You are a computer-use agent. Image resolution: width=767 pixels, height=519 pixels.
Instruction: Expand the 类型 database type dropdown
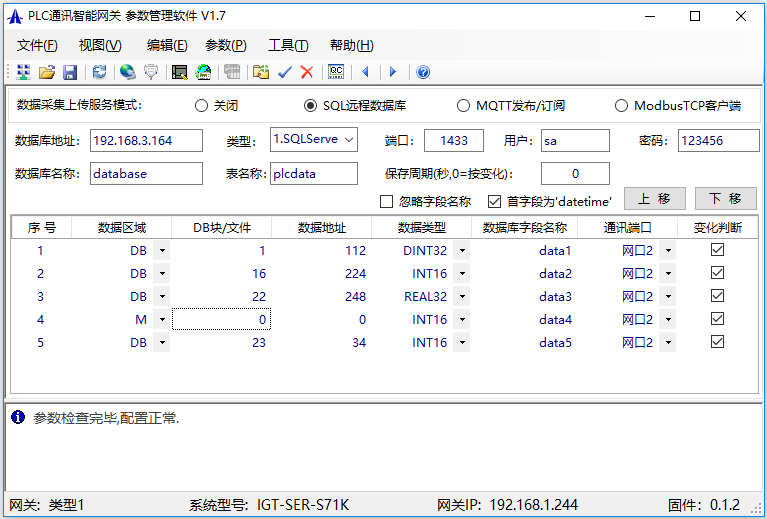click(x=348, y=141)
